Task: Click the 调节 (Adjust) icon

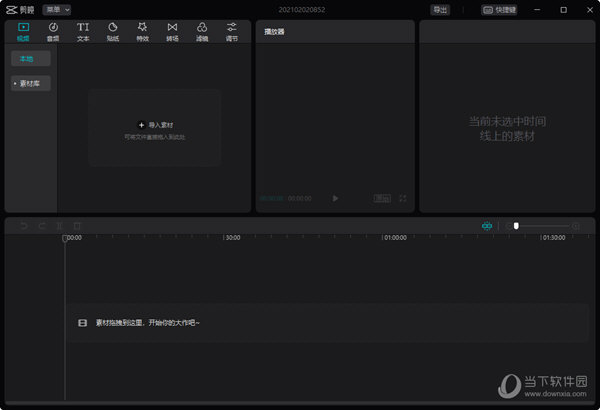Action: [232, 31]
